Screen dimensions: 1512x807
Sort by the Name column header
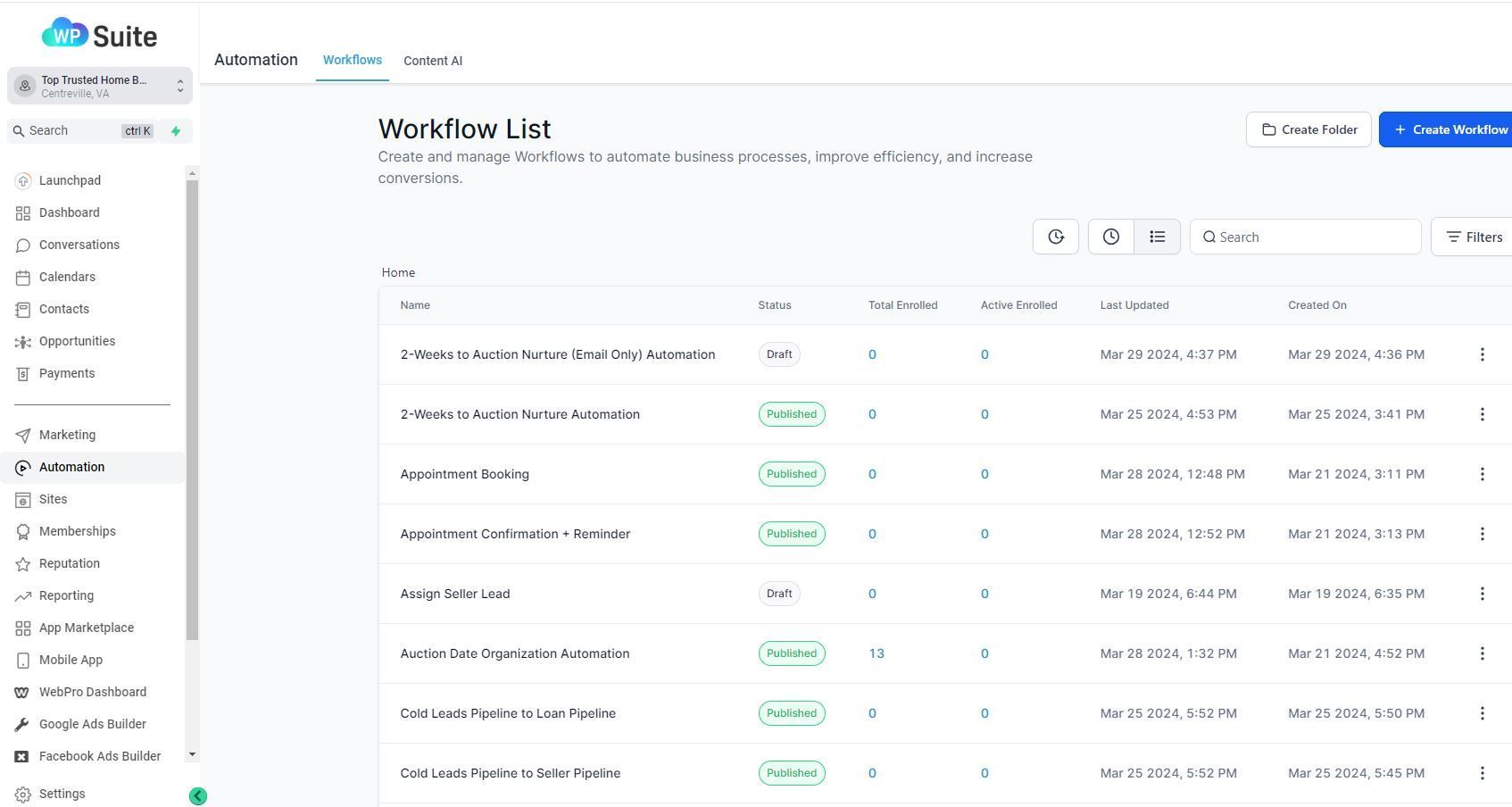click(415, 305)
